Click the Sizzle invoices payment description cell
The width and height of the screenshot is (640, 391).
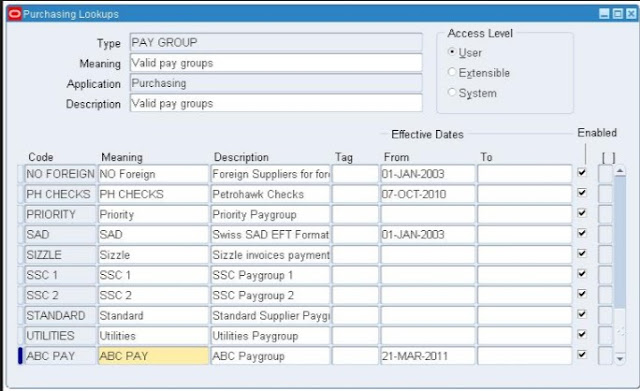(x=270, y=255)
